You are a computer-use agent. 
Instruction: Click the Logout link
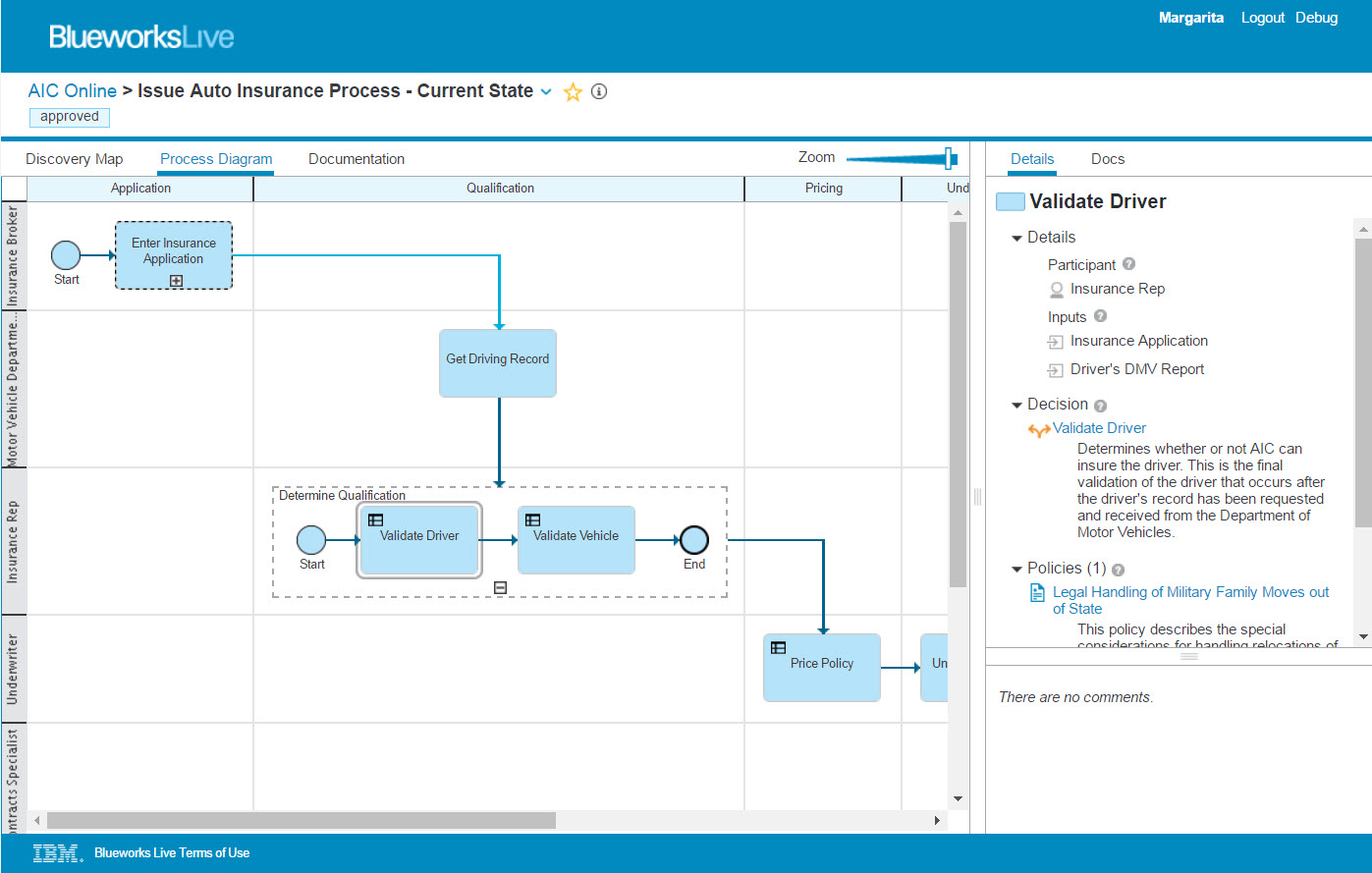tap(1263, 18)
